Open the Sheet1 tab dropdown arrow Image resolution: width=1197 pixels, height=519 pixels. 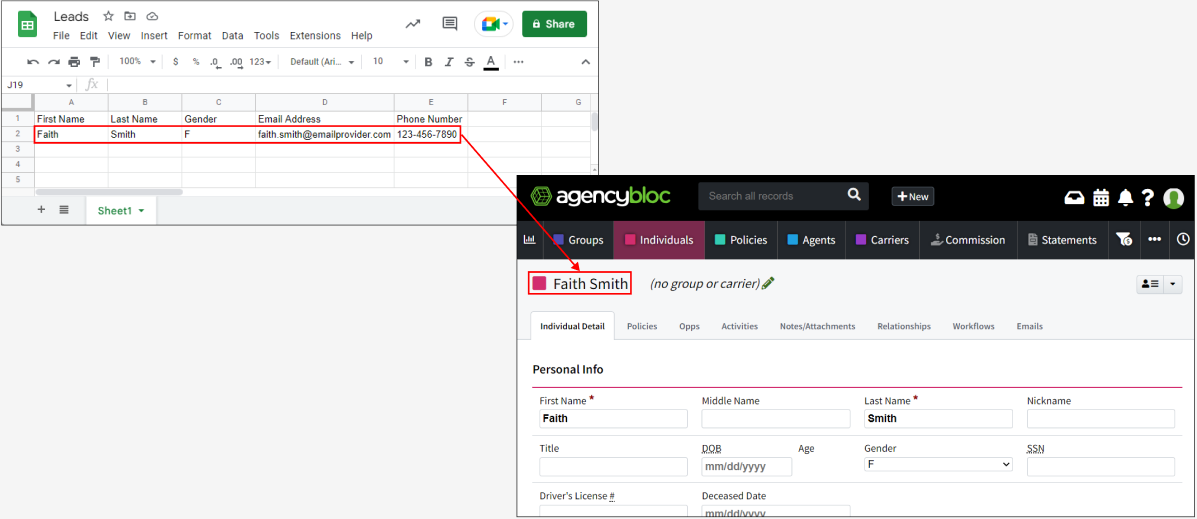[x=141, y=211]
